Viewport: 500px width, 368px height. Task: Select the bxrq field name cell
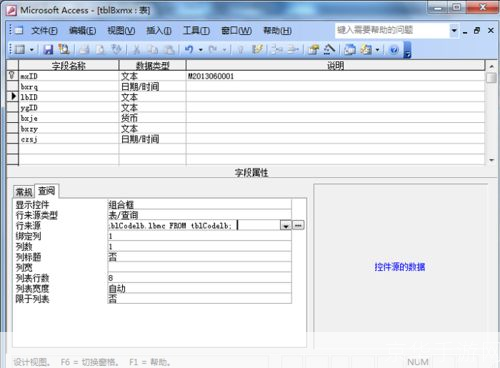coord(69,87)
